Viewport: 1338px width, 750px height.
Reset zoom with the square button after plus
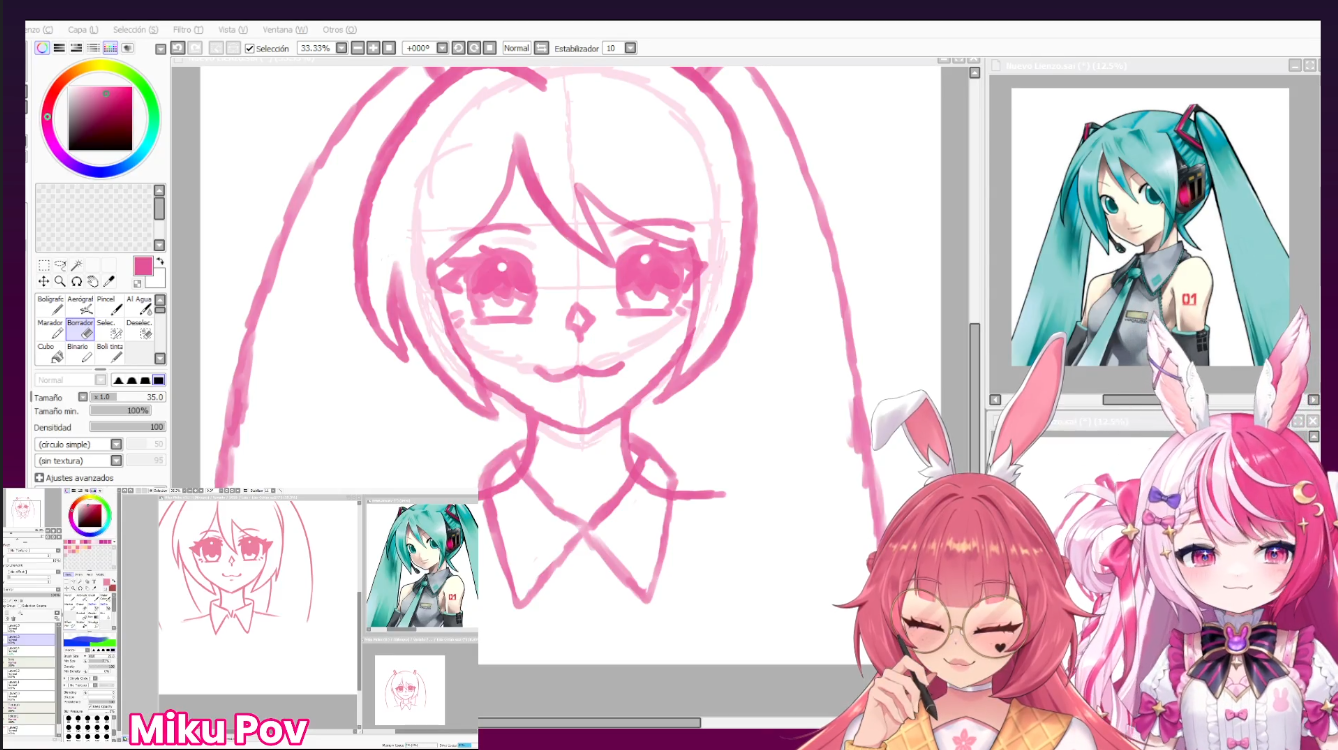389,48
